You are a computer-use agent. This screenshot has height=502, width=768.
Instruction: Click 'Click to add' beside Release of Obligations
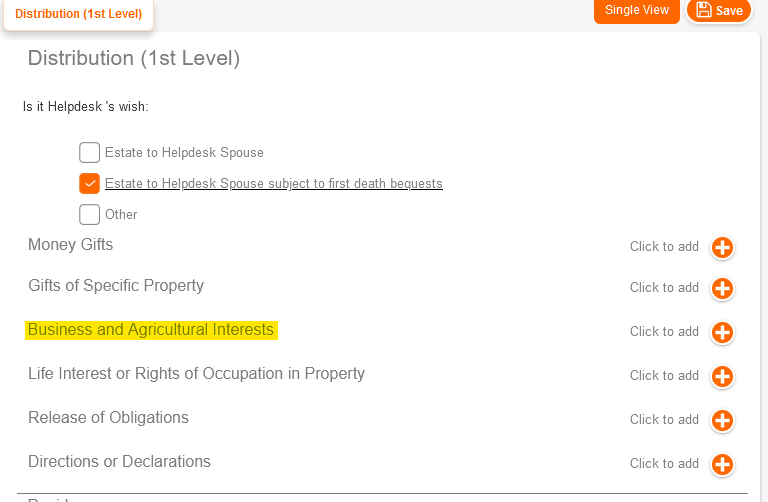click(664, 421)
